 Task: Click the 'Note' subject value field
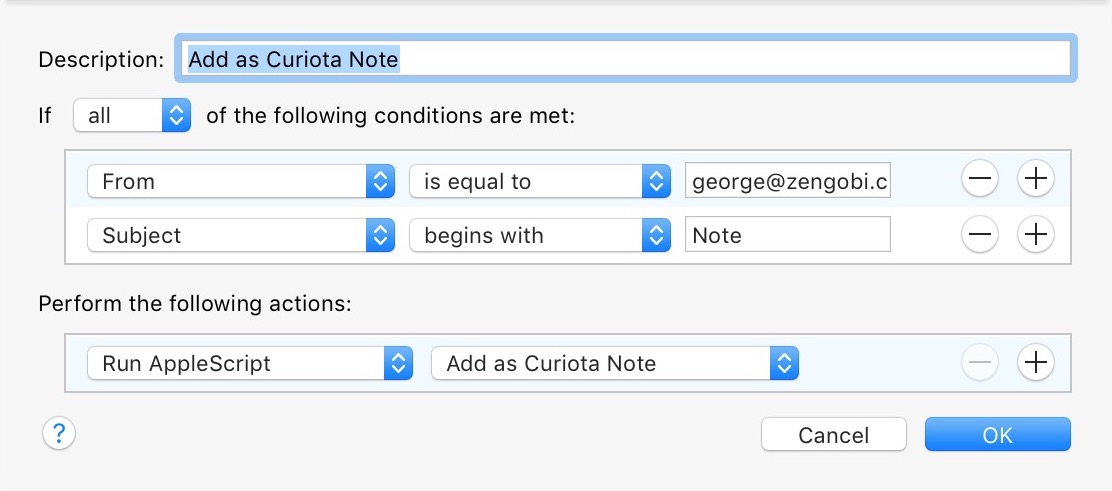coord(787,236)
